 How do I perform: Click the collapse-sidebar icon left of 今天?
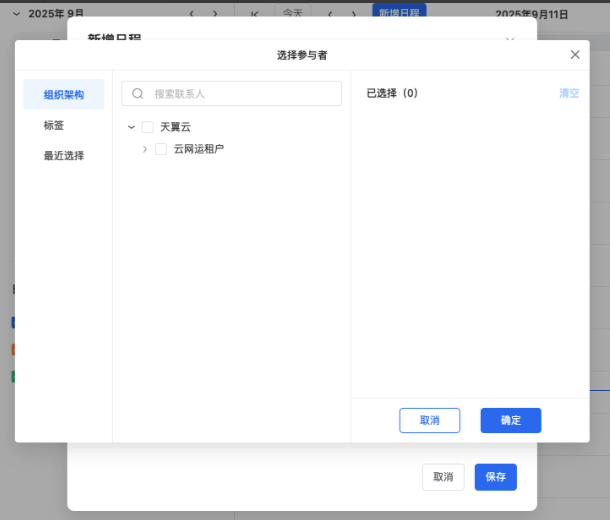tap(255, 14)
